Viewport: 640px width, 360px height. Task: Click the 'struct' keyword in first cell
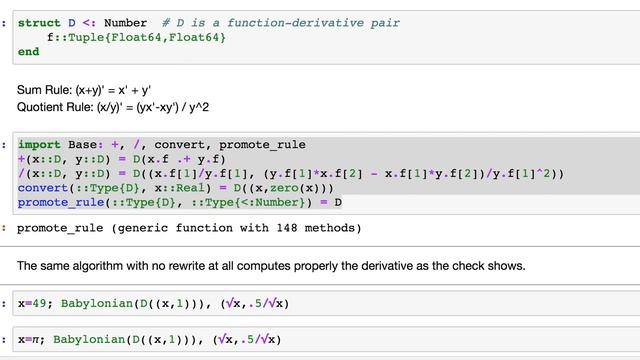pos(39,23)
